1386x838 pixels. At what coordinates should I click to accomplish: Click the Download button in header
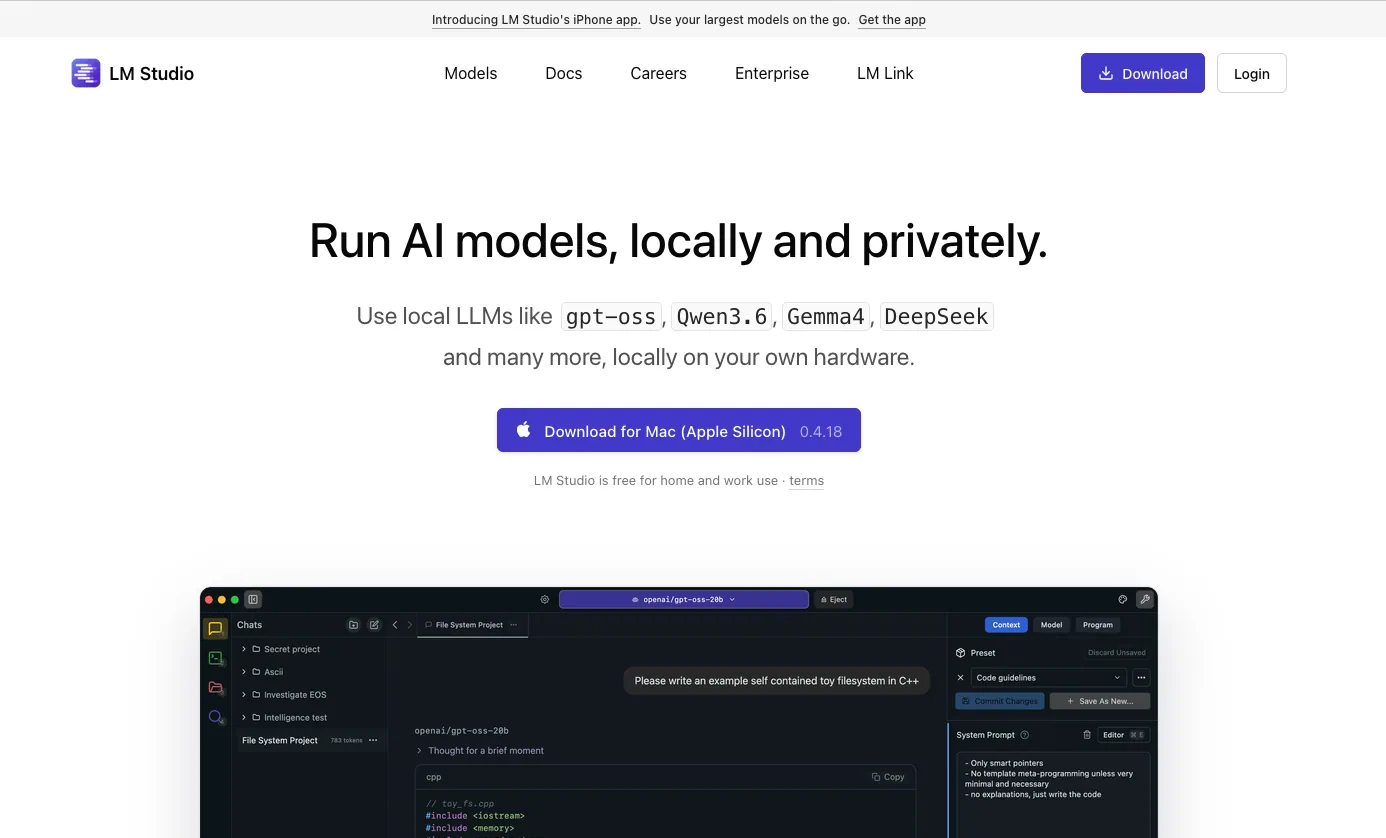1143,73
